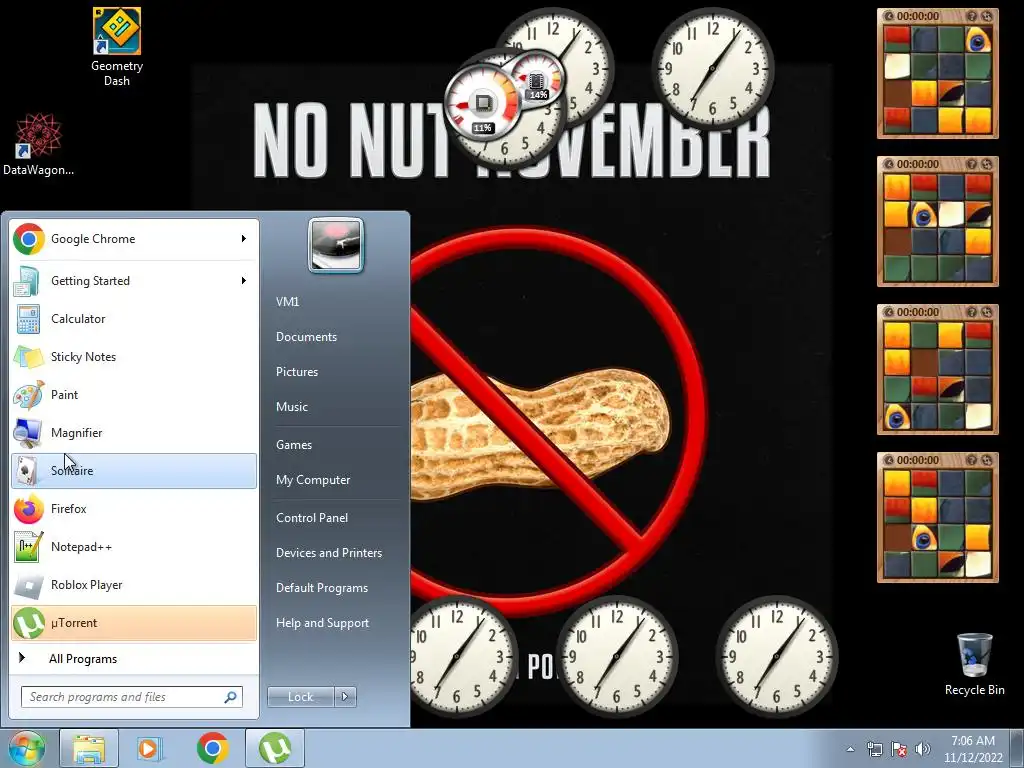Open Music library
1024x768 pixels.
click(x=292, y=407)
